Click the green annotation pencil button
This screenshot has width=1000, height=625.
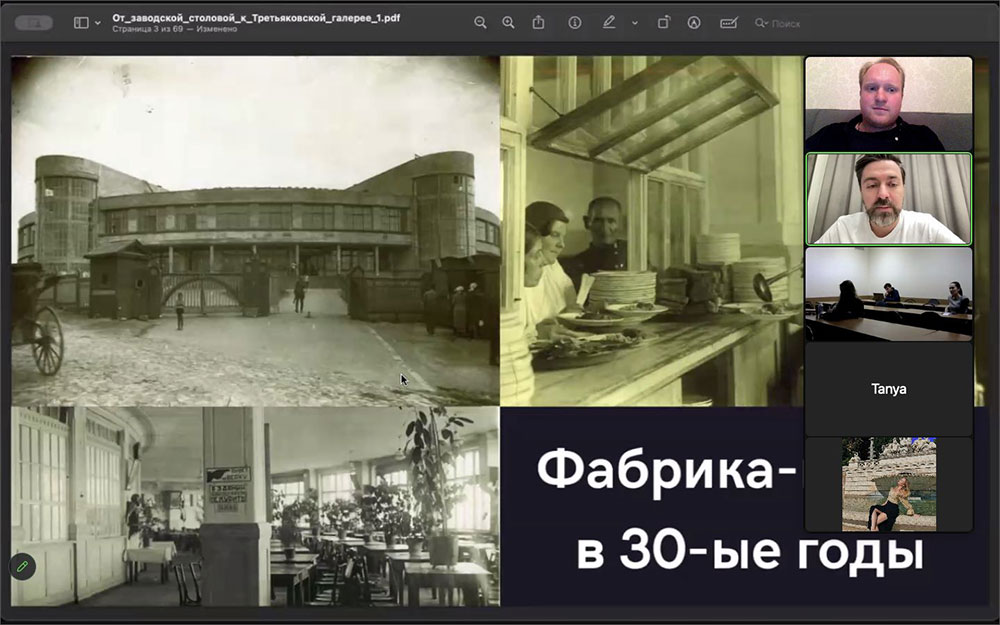pyautogui.click(x=21, y=565)
